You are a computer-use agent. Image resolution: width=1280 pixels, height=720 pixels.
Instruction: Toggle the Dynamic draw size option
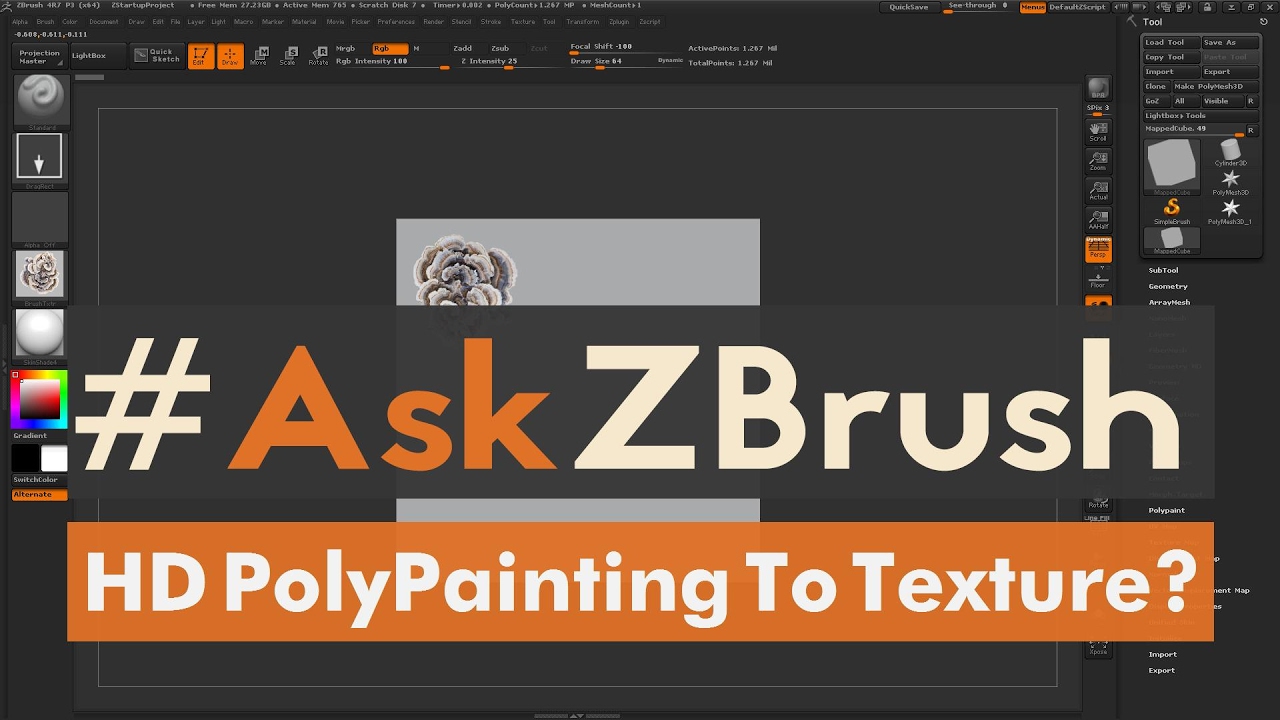click(670, 61)
